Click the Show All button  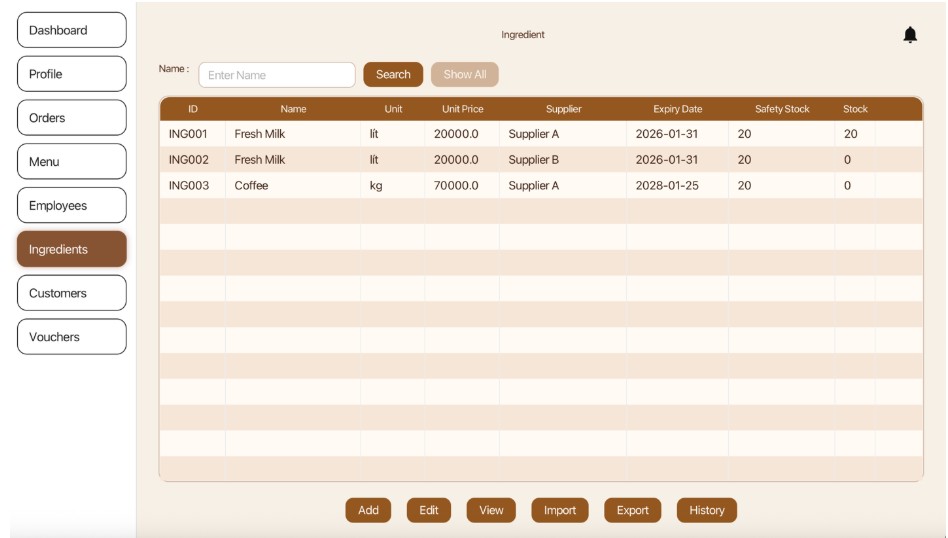464,75
